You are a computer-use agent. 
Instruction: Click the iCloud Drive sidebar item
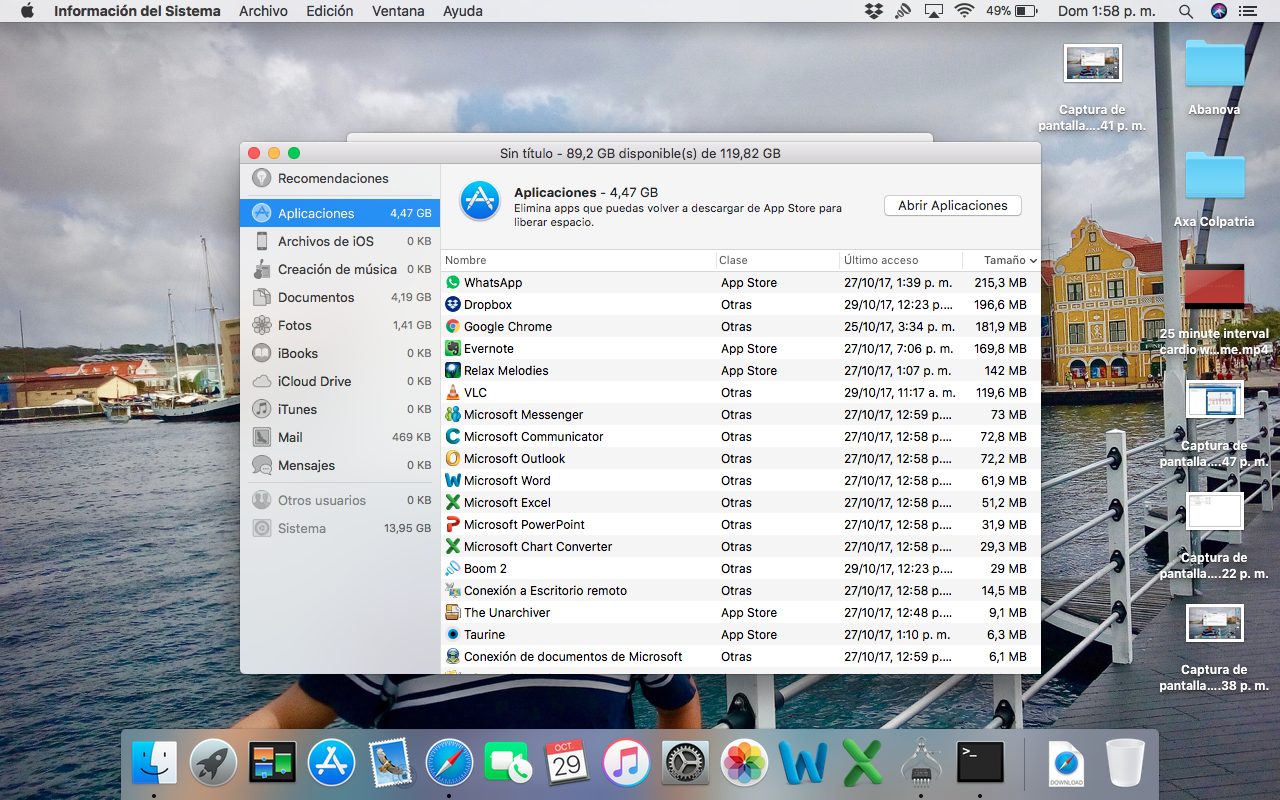(x=314, y=381)
